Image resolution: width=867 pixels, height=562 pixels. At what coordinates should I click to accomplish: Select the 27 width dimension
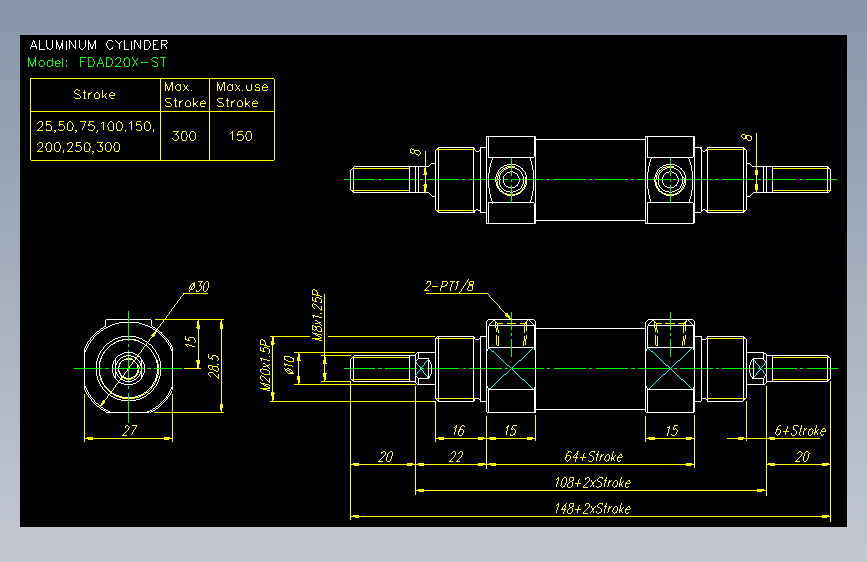(129, 430)
